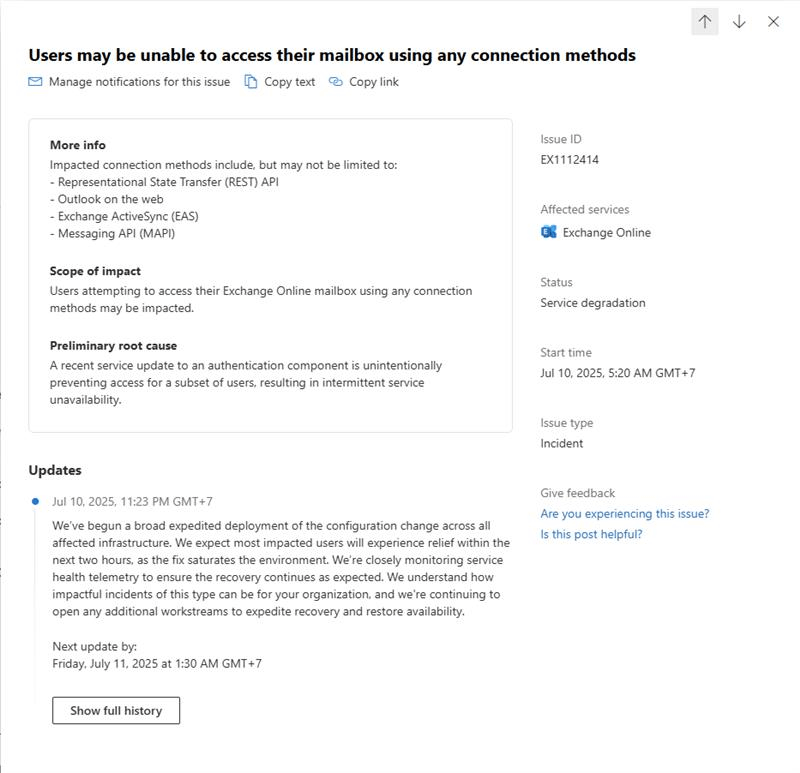
Task: Click the Jul 10 11:23 PM update timestamp
Action: coord(132,501)
